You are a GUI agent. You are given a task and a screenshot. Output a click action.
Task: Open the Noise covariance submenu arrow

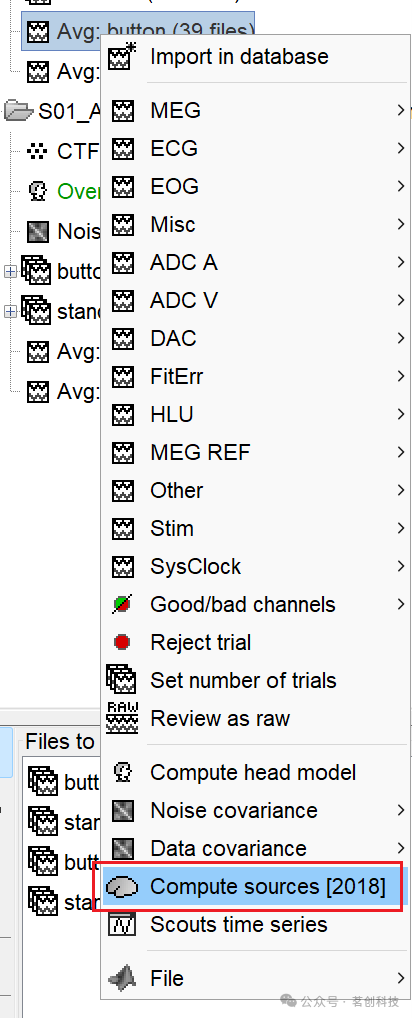[401, 810]
